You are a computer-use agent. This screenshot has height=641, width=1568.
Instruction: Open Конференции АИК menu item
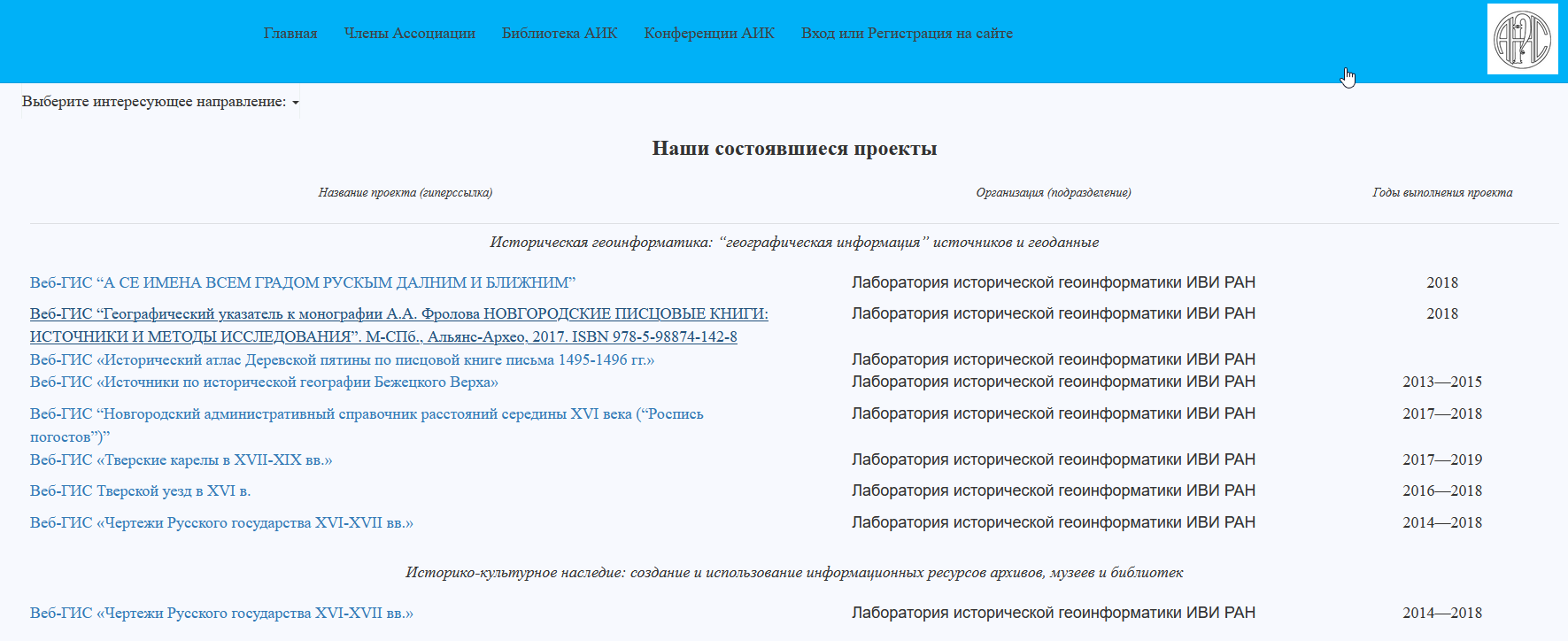click(709, 34)
